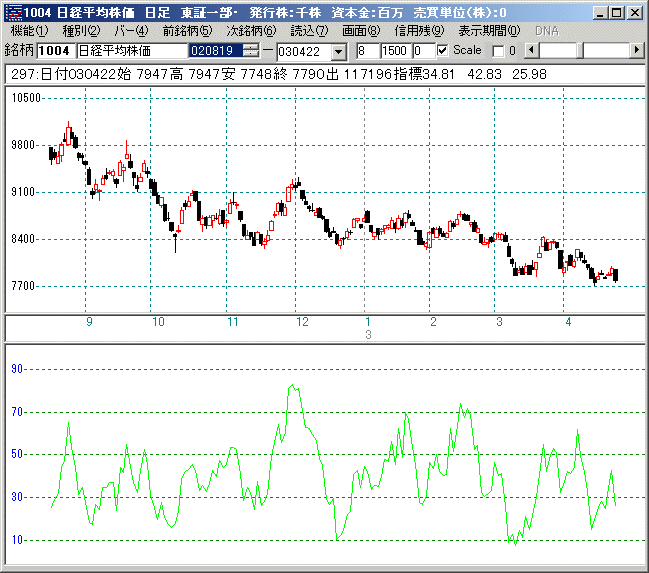Image resolution: width=649 pixels, height=573 pixels.
Task: Click the data status line 297:日付030422
Action: coord(324,74)
